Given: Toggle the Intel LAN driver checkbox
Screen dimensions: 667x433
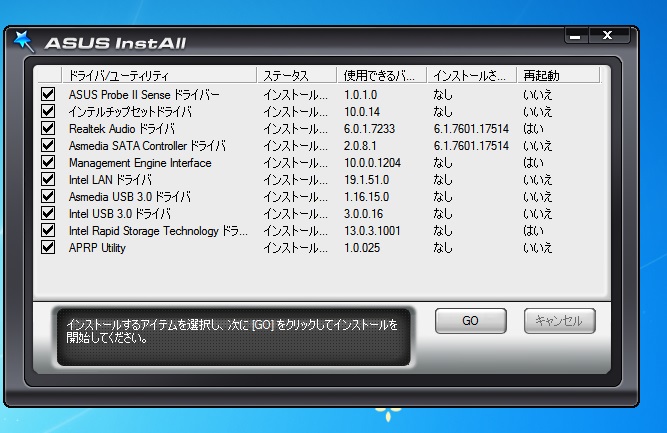Looking at the screenshot, I should [48, 179].
